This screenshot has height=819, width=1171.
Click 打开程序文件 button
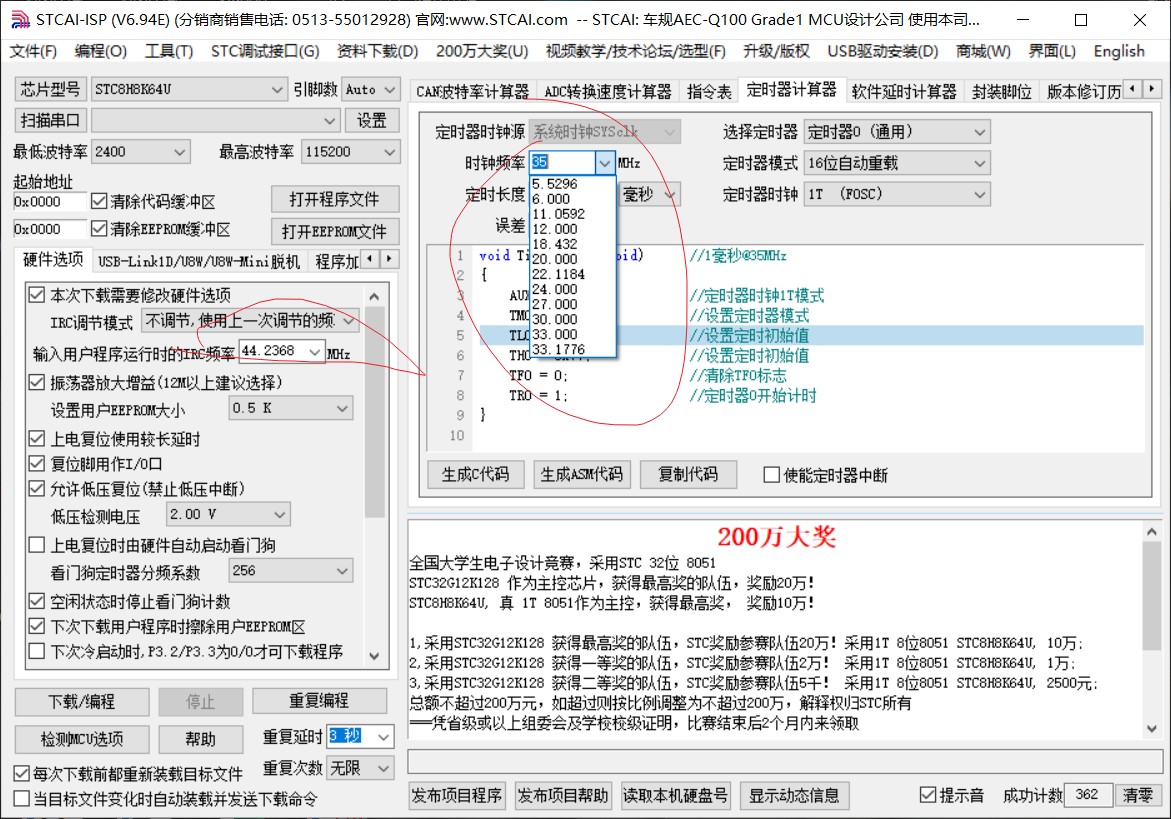tap(335, 199)
